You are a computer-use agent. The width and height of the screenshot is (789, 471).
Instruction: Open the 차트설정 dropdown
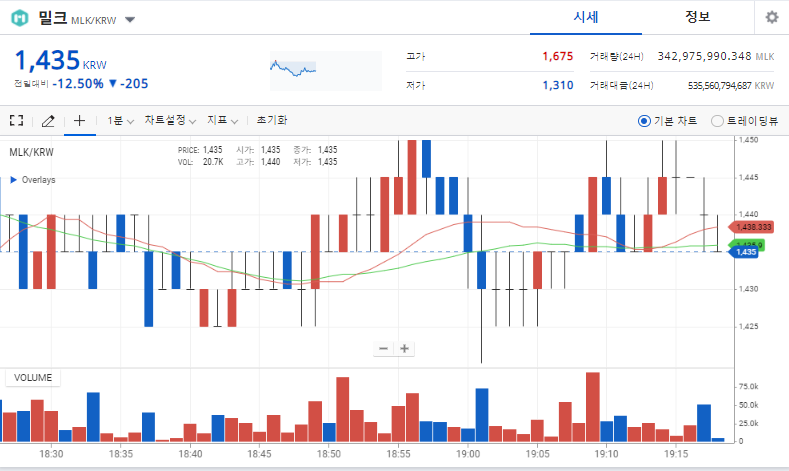tap(170, 121)
